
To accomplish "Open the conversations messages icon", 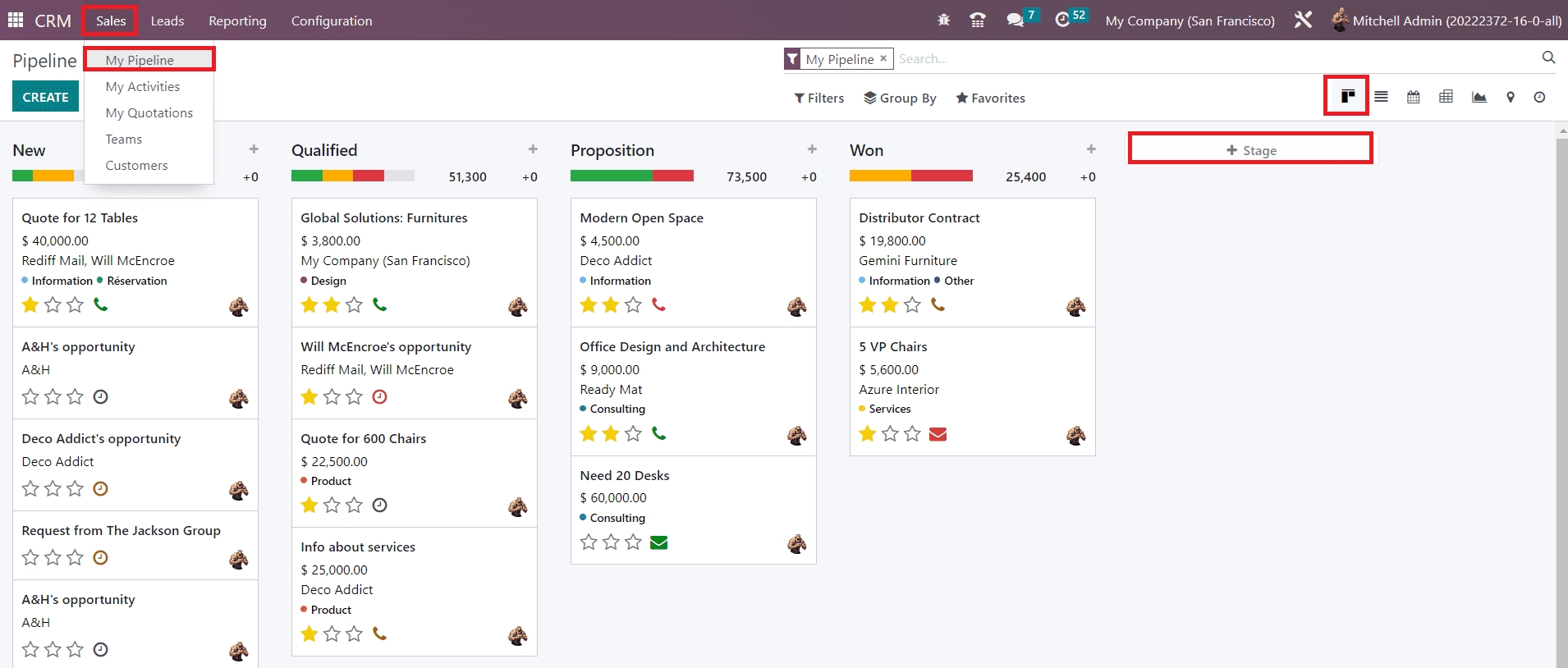I will (x=1016, y=20).
